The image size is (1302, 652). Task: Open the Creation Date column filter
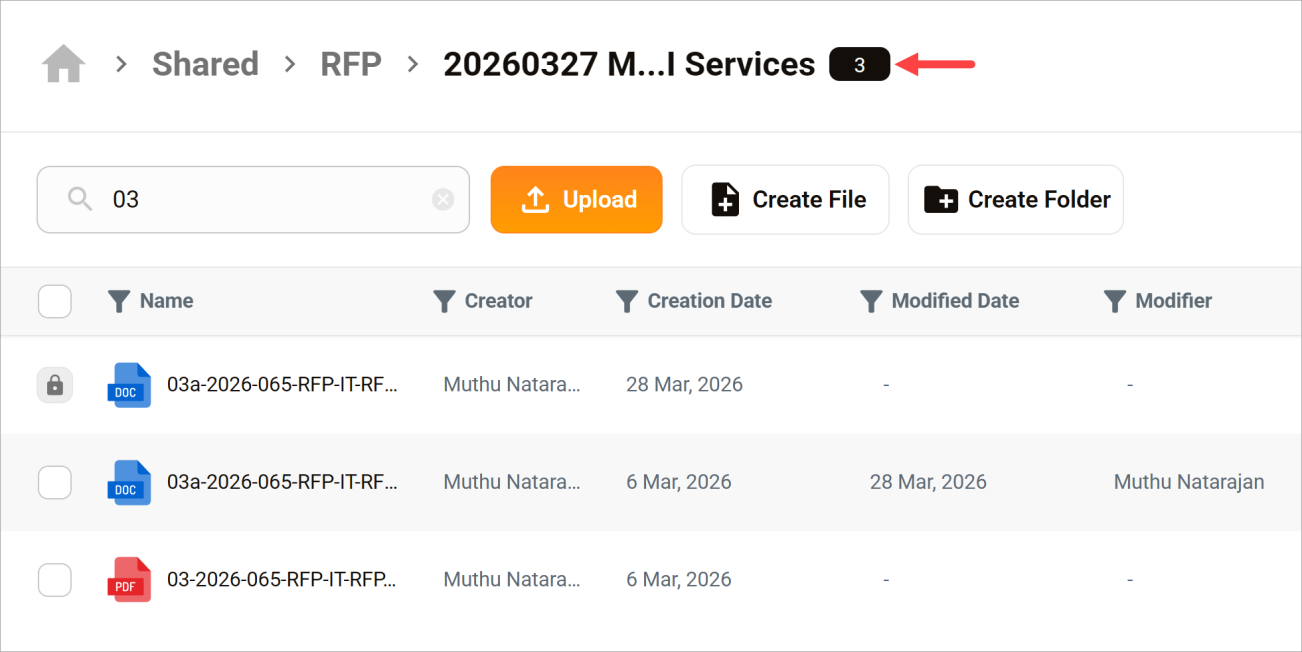point(627,301)
